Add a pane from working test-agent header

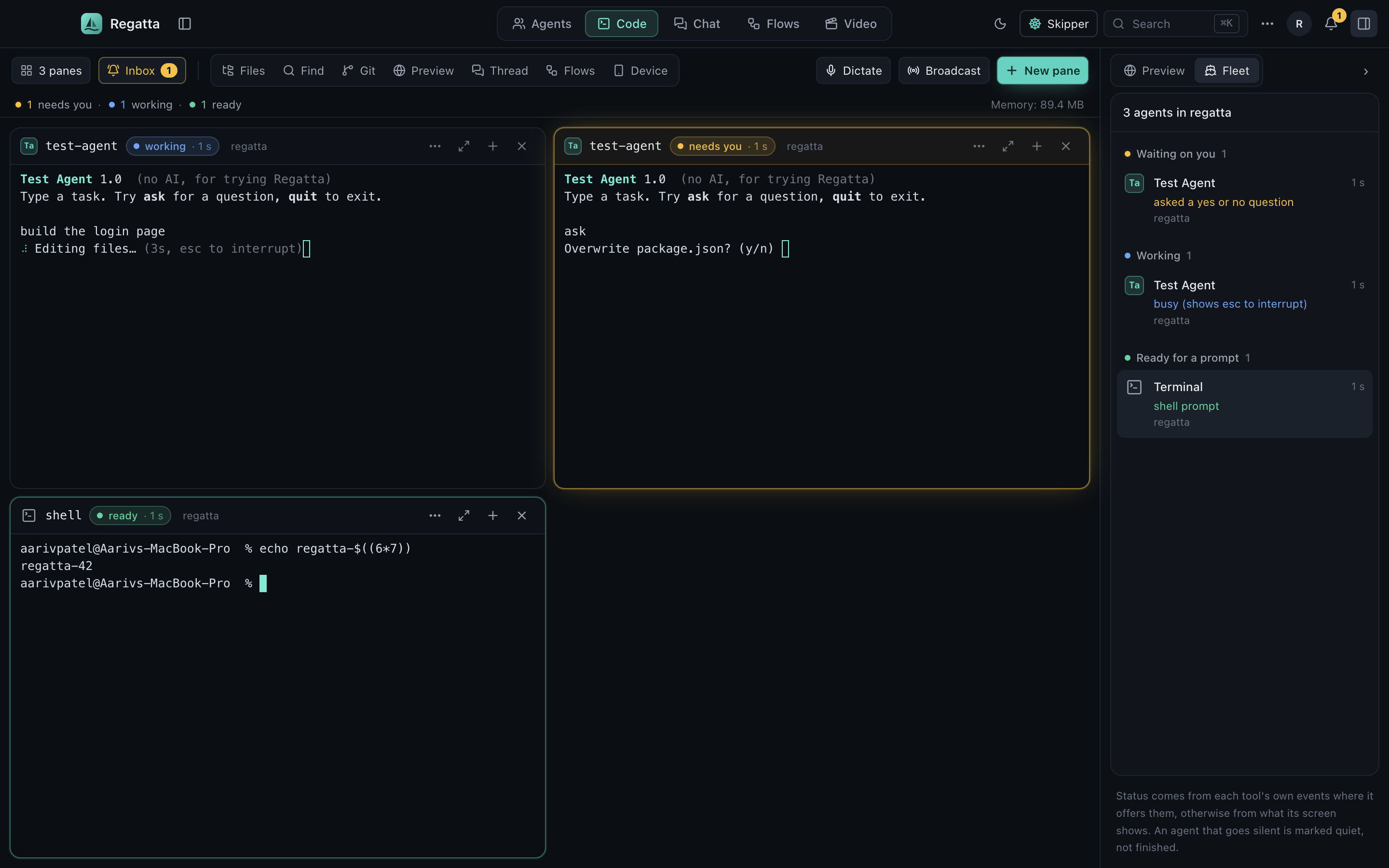492,147
